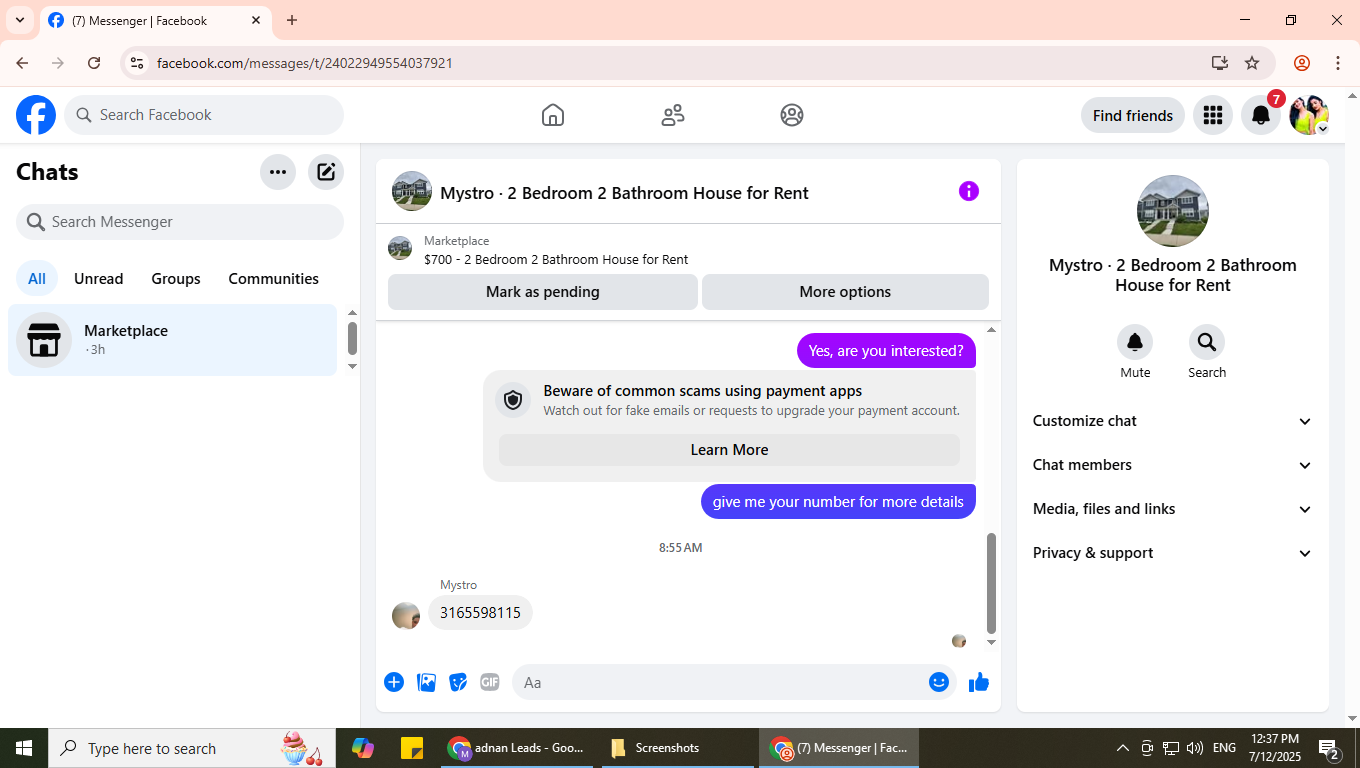Click the message 3165598115

coord(480,613)
